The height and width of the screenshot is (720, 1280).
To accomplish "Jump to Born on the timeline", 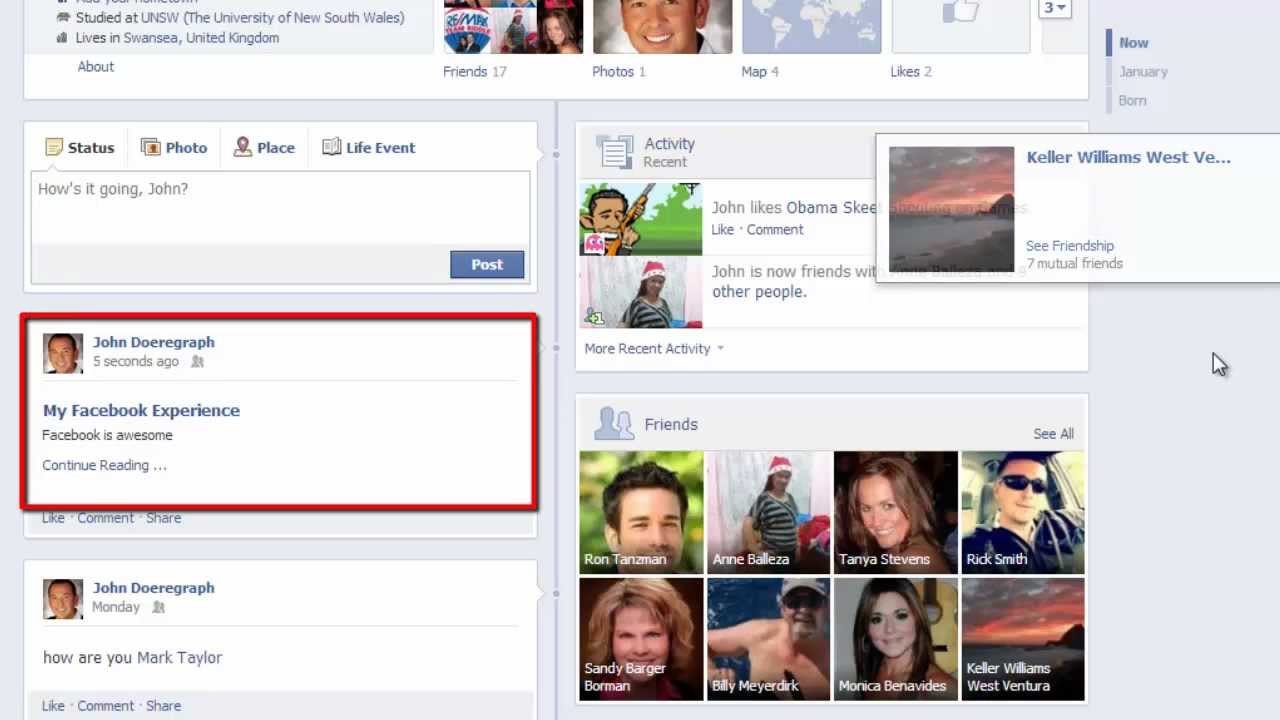I will coord(1132,100).
